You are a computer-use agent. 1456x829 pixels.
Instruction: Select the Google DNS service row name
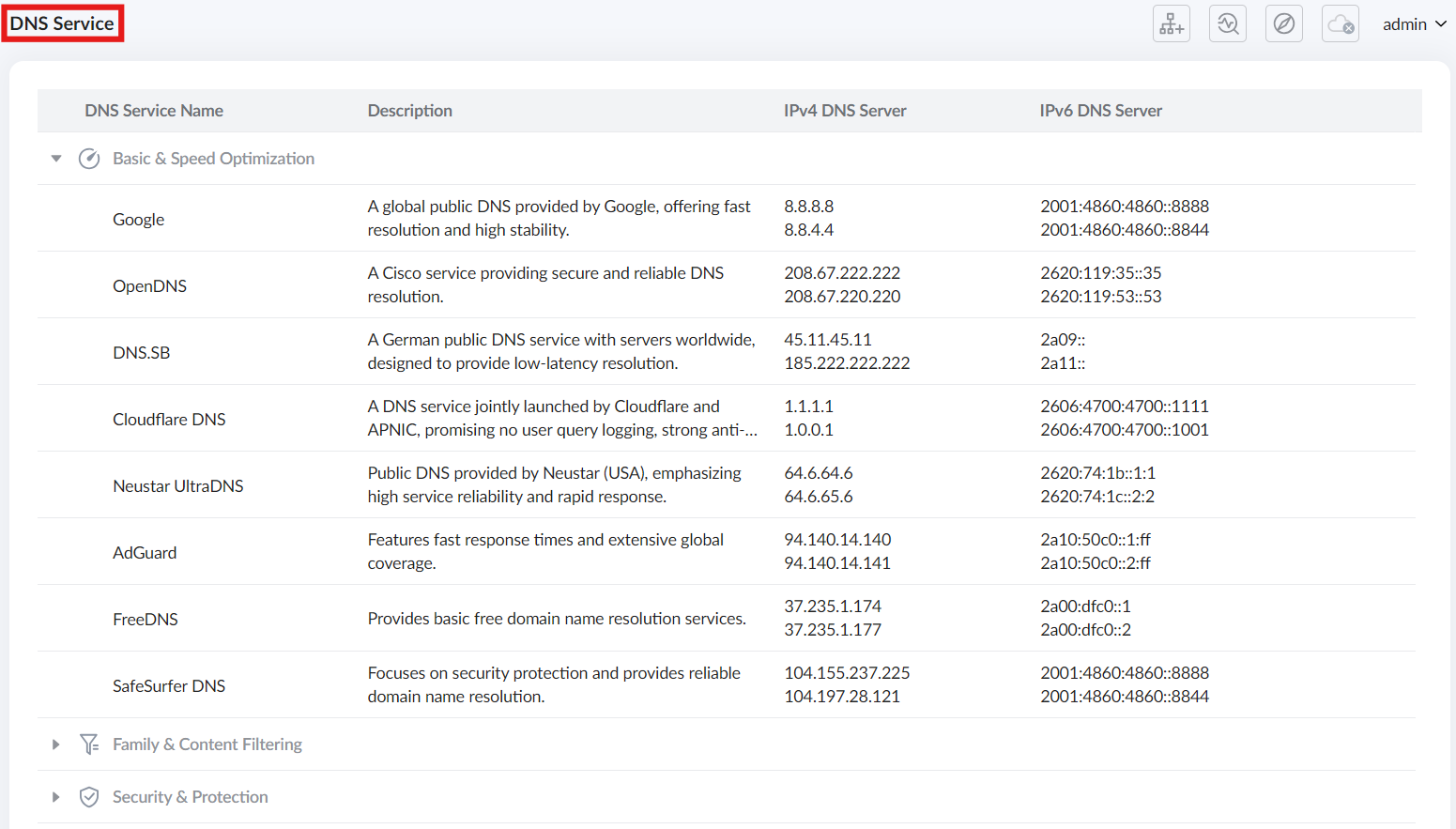(139, 220)
